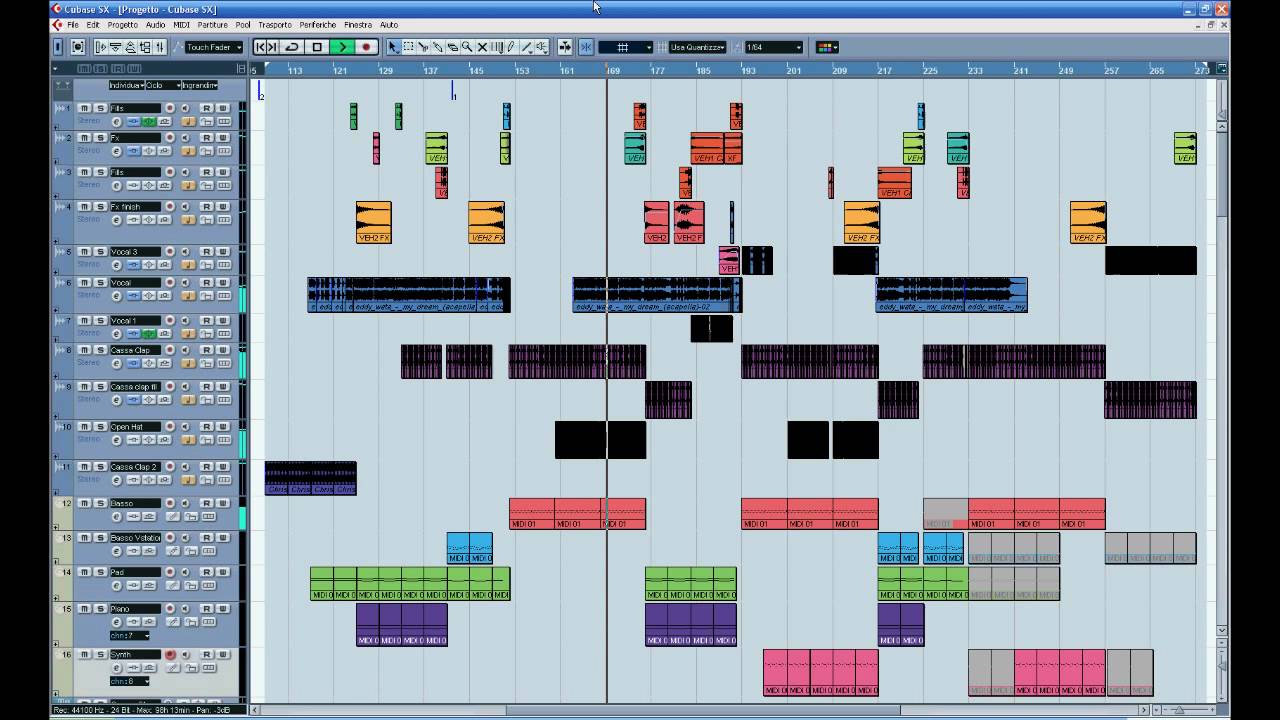Open the Ciclo dropdown above track list
This screenshot has width=1280, height=720.
pyautogui.click(x=163, y=85)
